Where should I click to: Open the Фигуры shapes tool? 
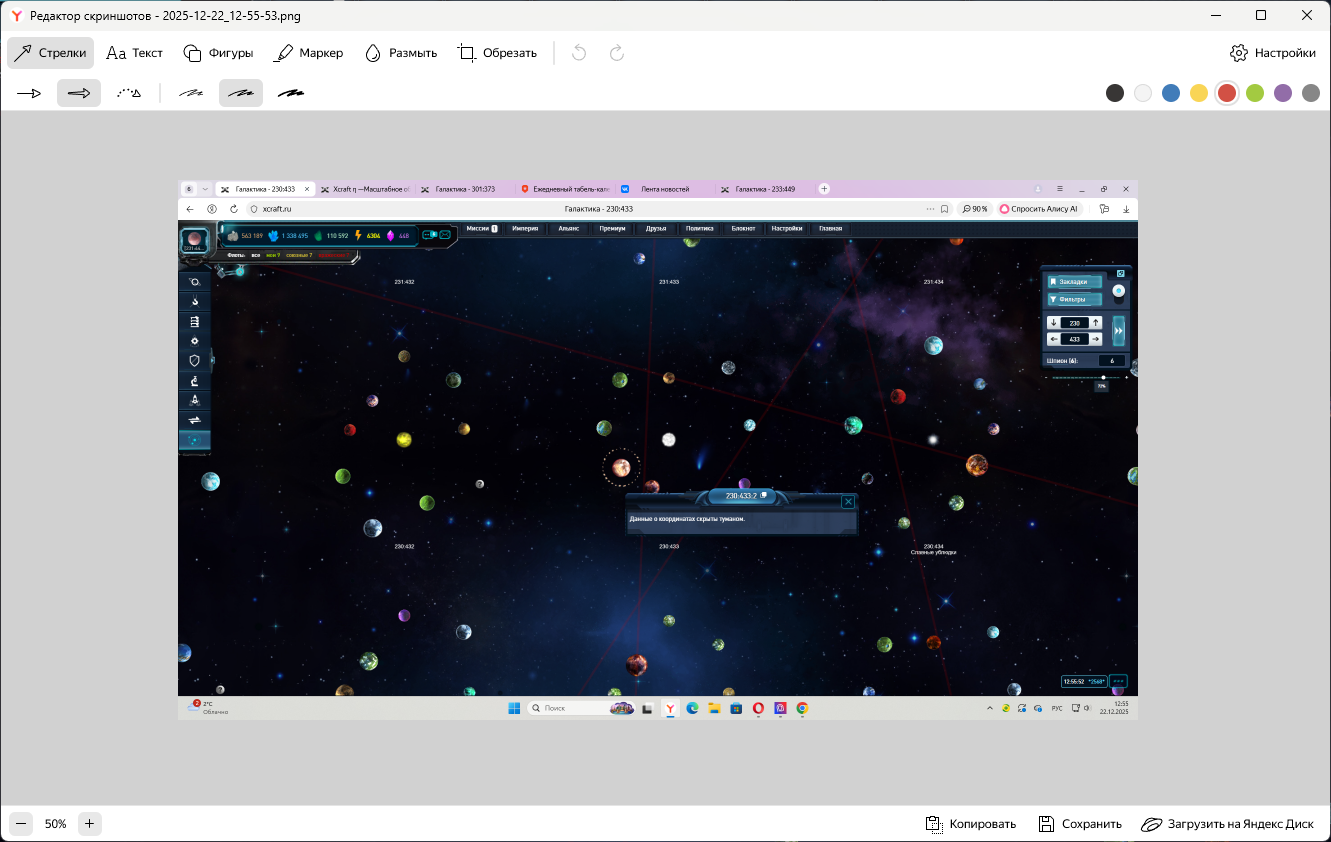(x=218, y=53)
